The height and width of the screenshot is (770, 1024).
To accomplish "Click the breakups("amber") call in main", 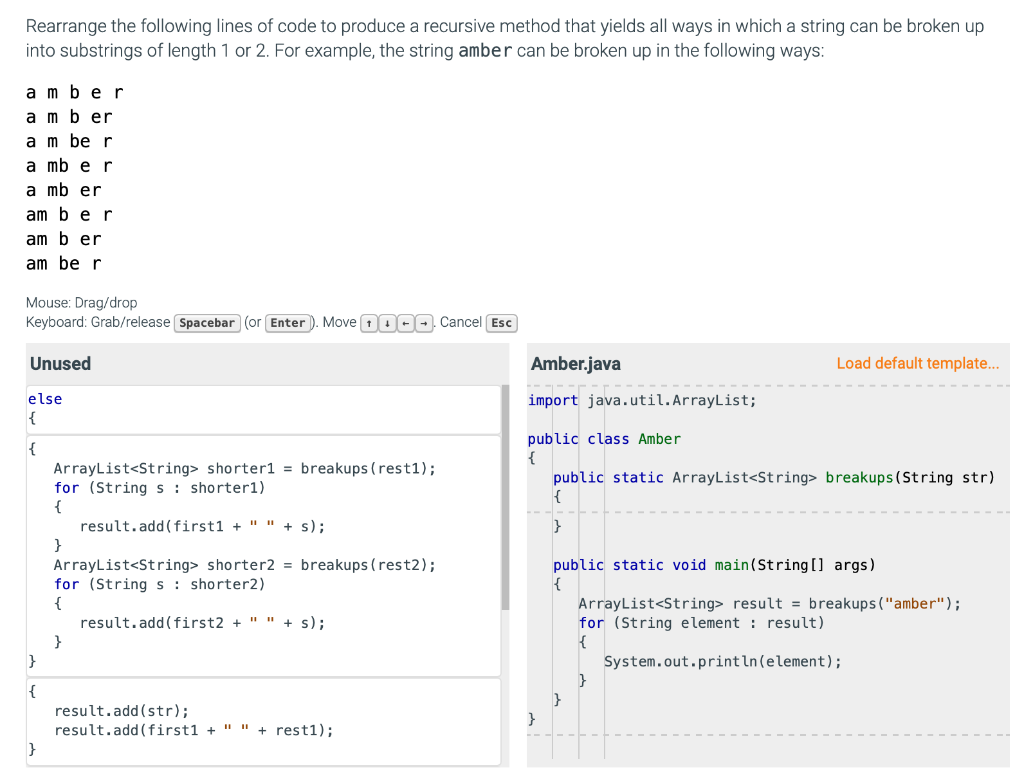I will point(768,603).
